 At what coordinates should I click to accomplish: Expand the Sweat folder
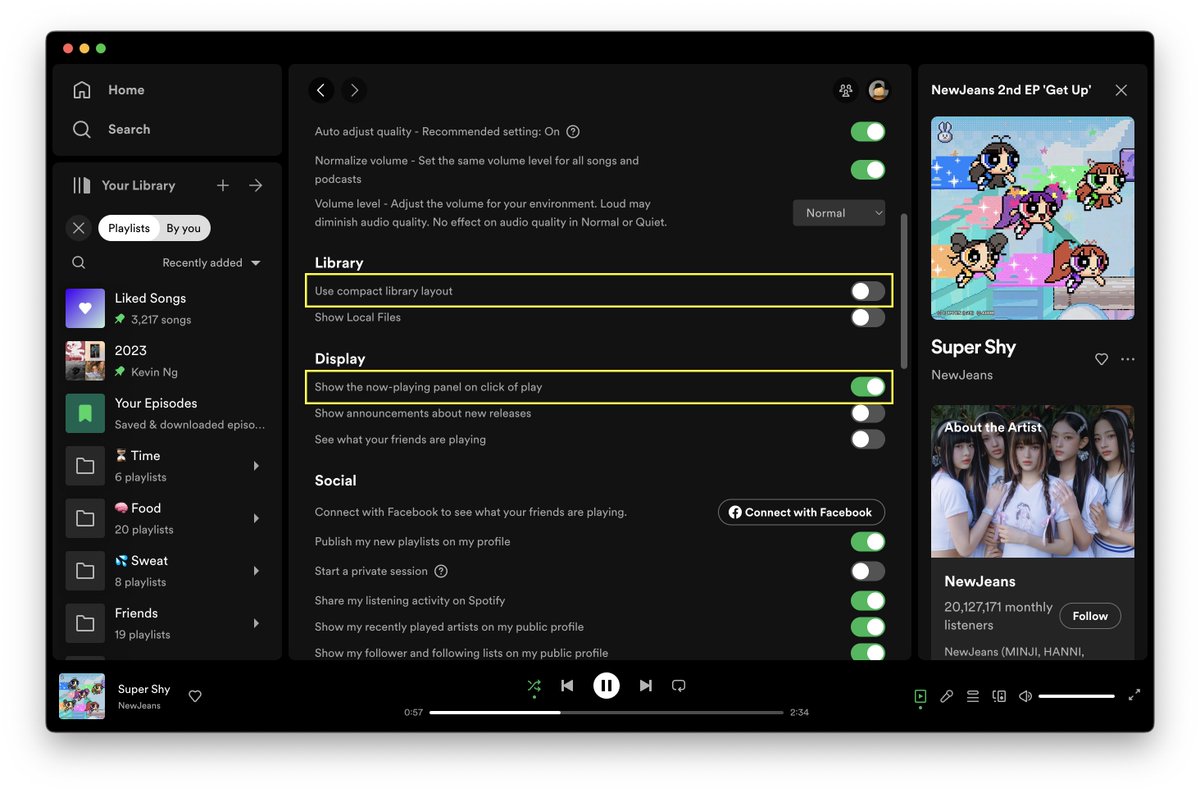pyautogui.click(x=256, y=571)
